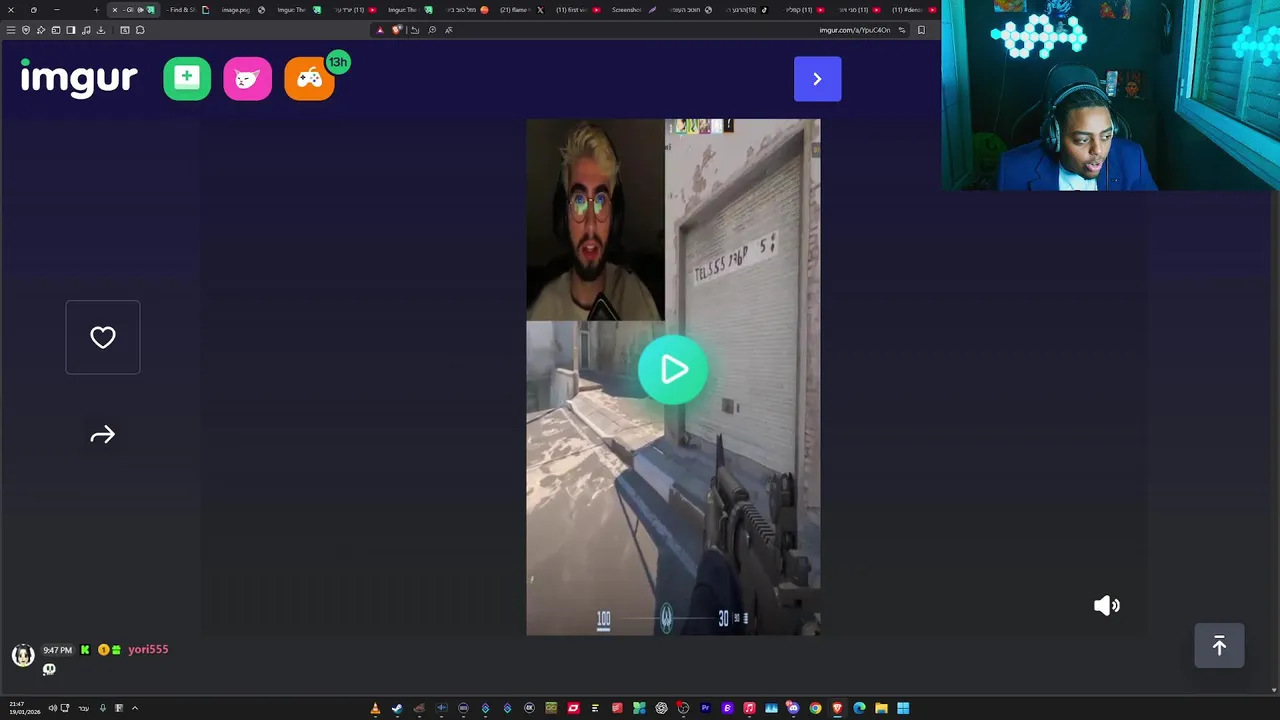Open Steam from the taskbar

397,708
